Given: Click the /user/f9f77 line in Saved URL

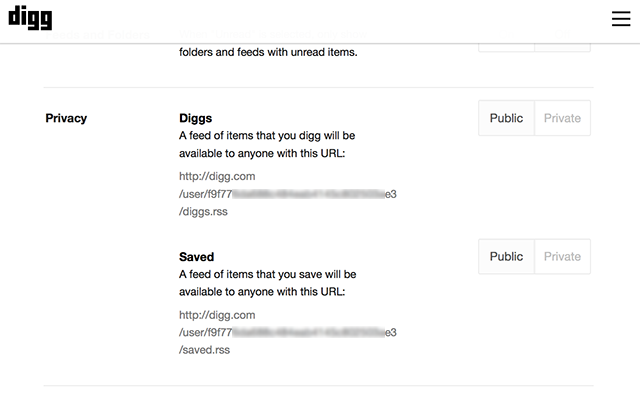Looking at the screenshot, I should 288,332.
